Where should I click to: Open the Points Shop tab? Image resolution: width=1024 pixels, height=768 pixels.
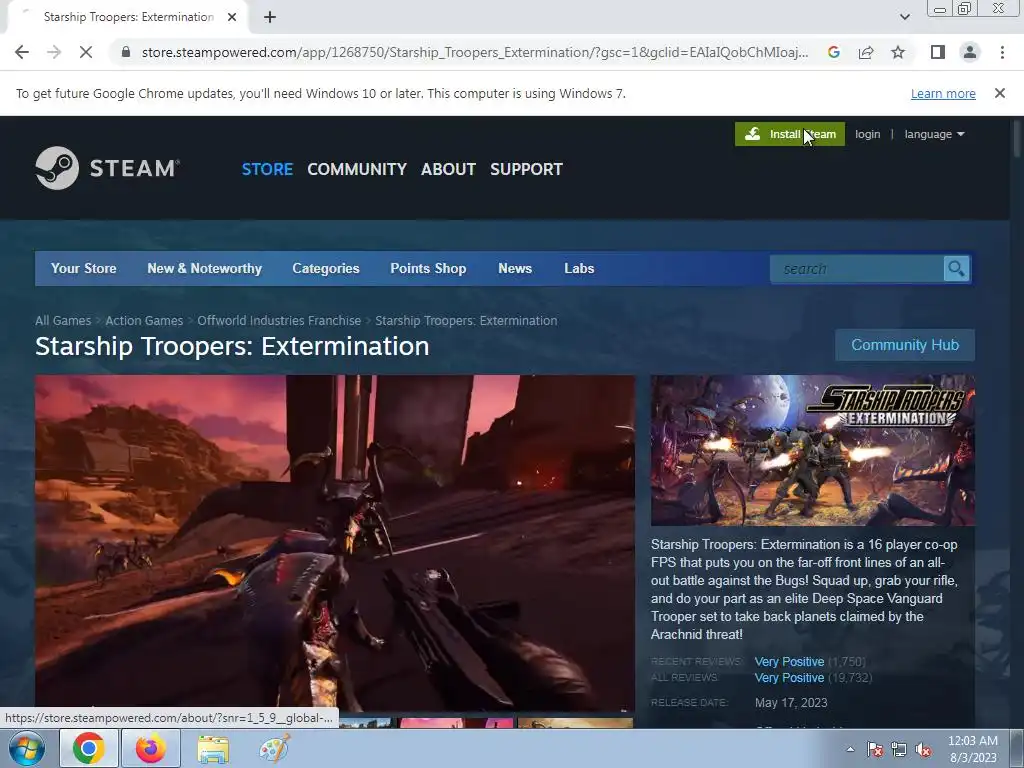[x=428, y=268]
